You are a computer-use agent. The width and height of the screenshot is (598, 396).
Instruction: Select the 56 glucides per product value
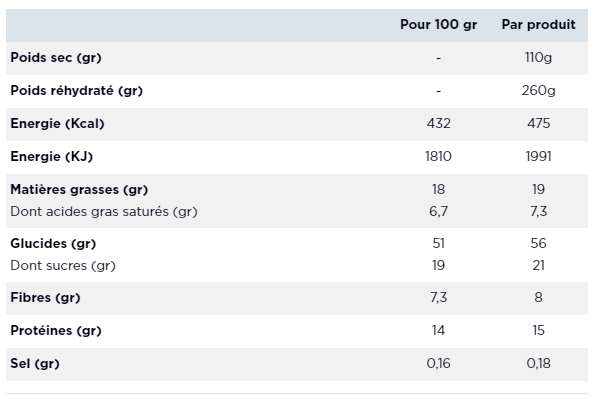[x=538, y=244]
